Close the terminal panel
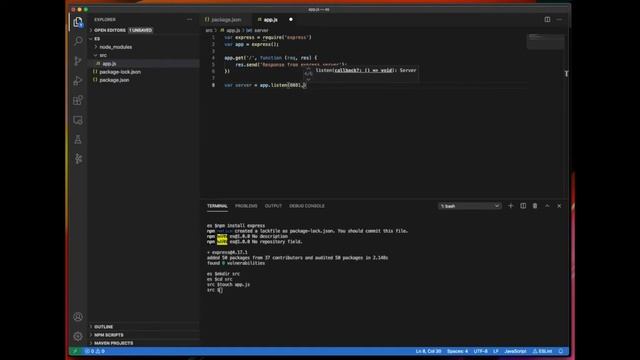This screenshot has height=360, width=640. pyautogui.click(x=559, y=206)
